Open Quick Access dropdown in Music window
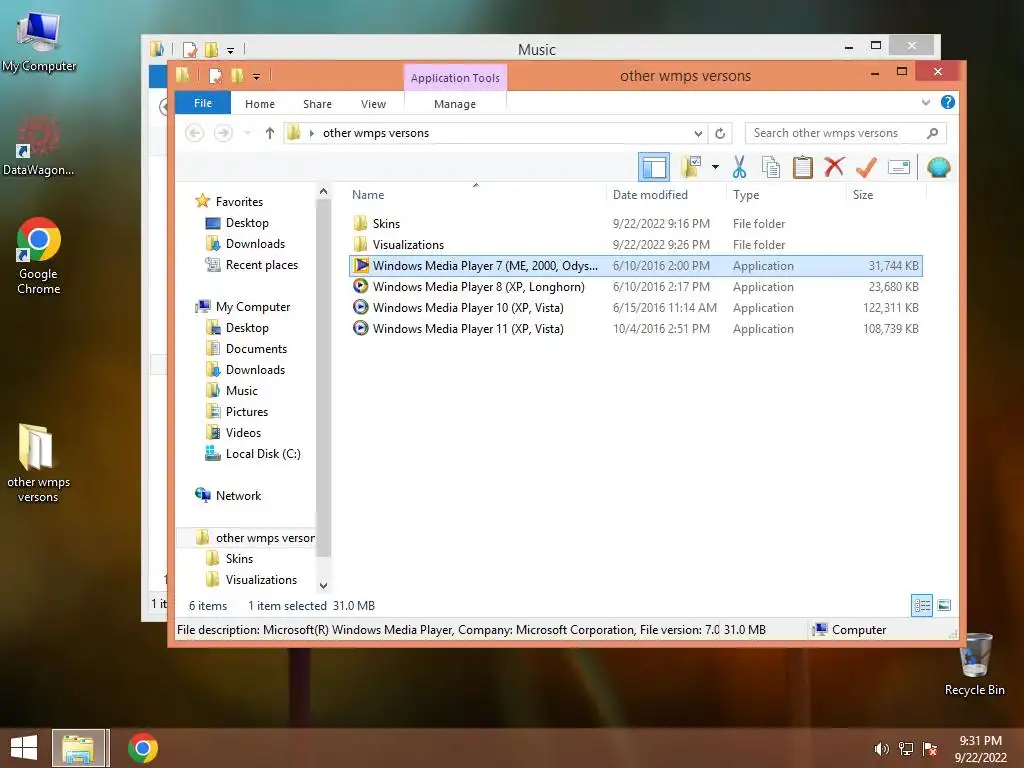This screenshot has height=768, width=1024. pyautogui.click(x=231, y=50)
